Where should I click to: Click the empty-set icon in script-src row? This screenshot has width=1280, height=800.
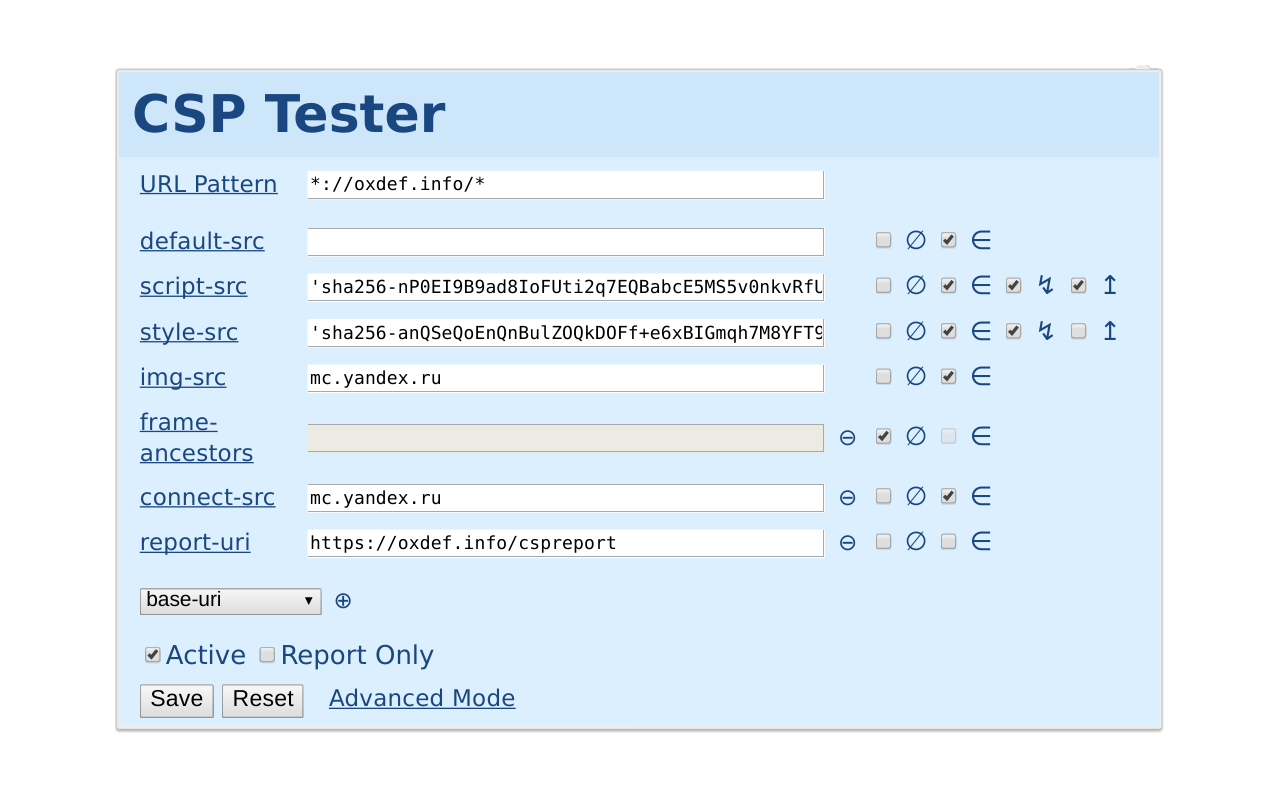coord(915,285)
